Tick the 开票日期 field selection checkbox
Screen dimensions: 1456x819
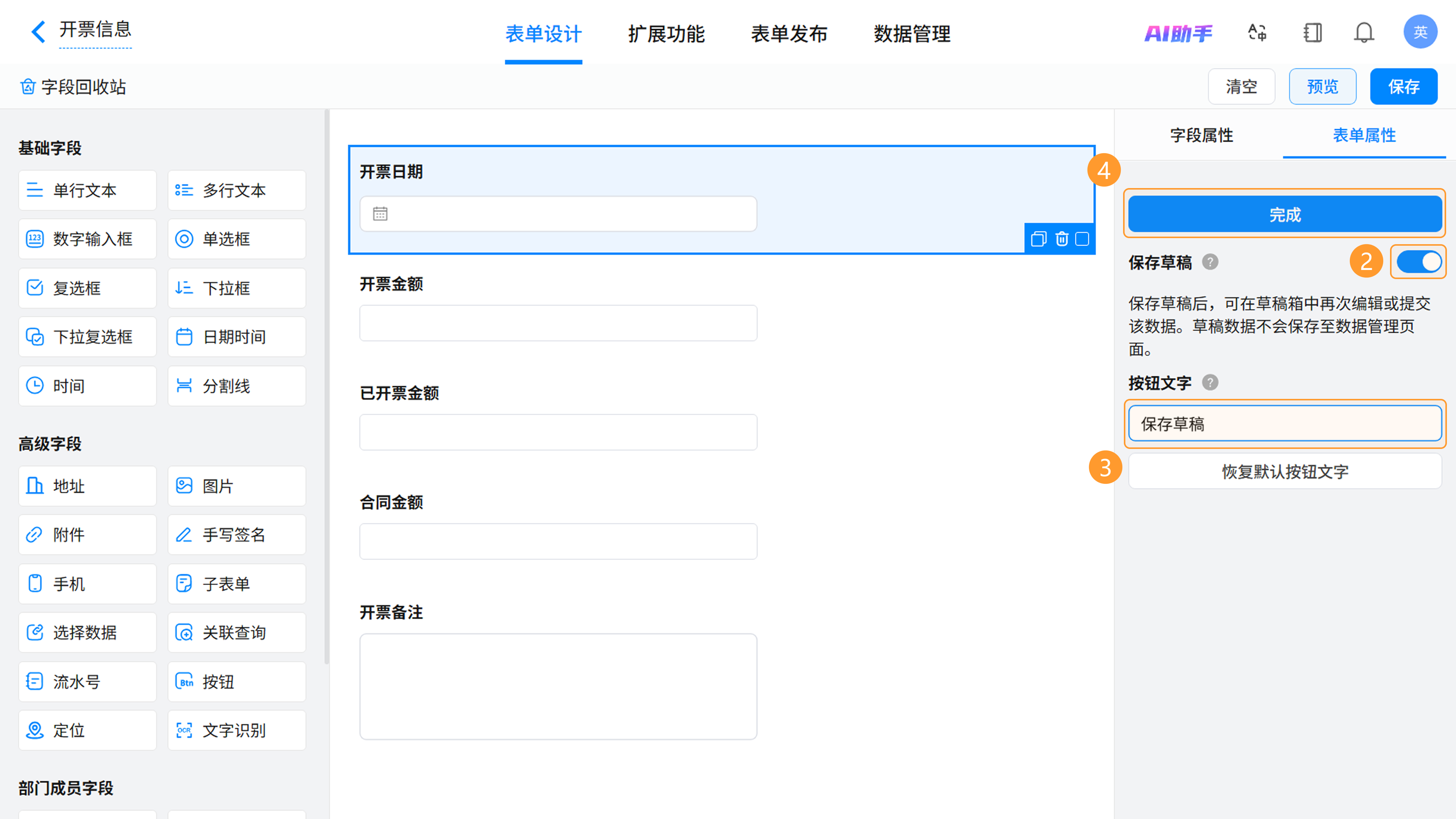click(x=1082, y=239)
